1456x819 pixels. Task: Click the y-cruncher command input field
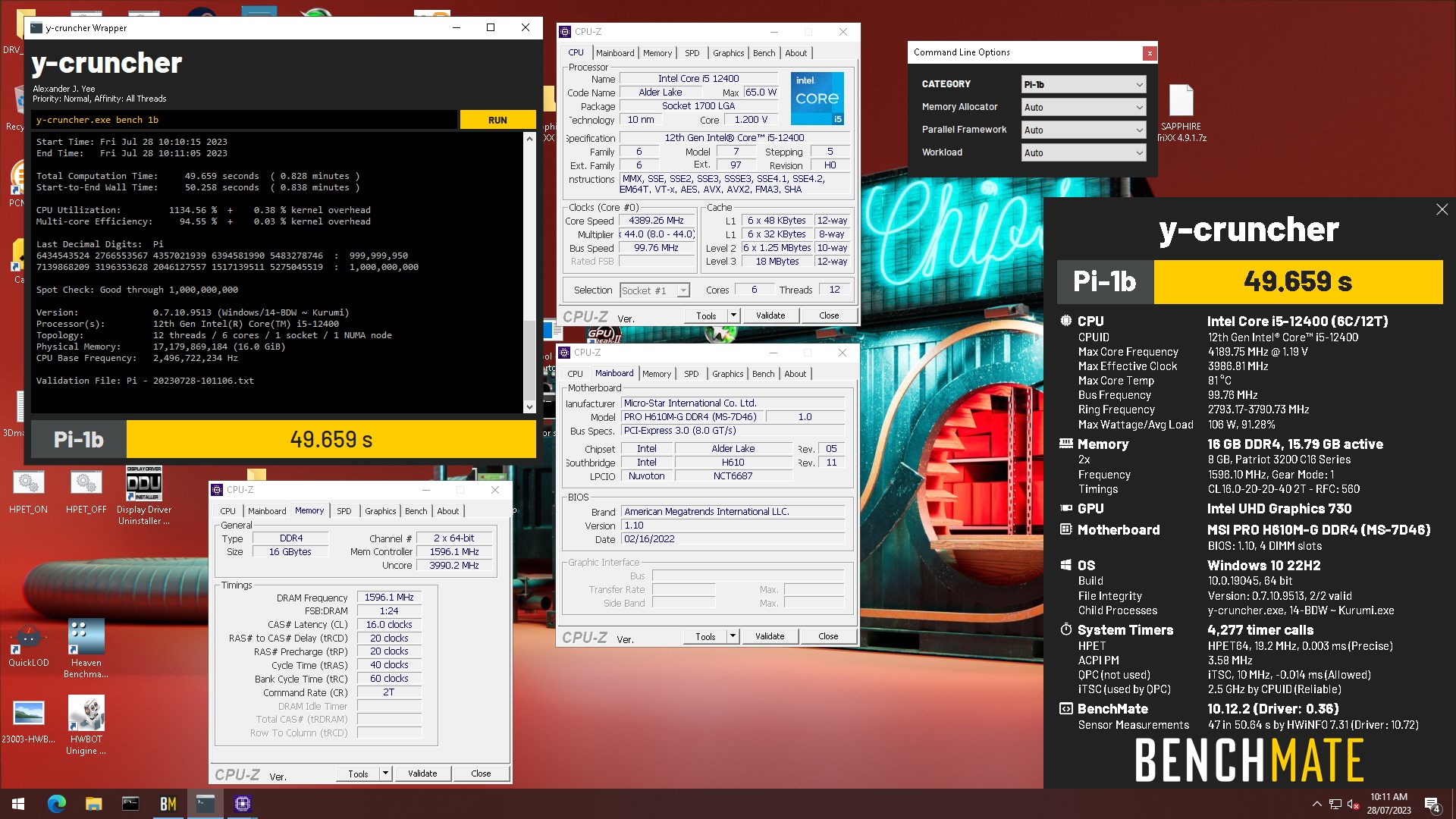[244, 120]
